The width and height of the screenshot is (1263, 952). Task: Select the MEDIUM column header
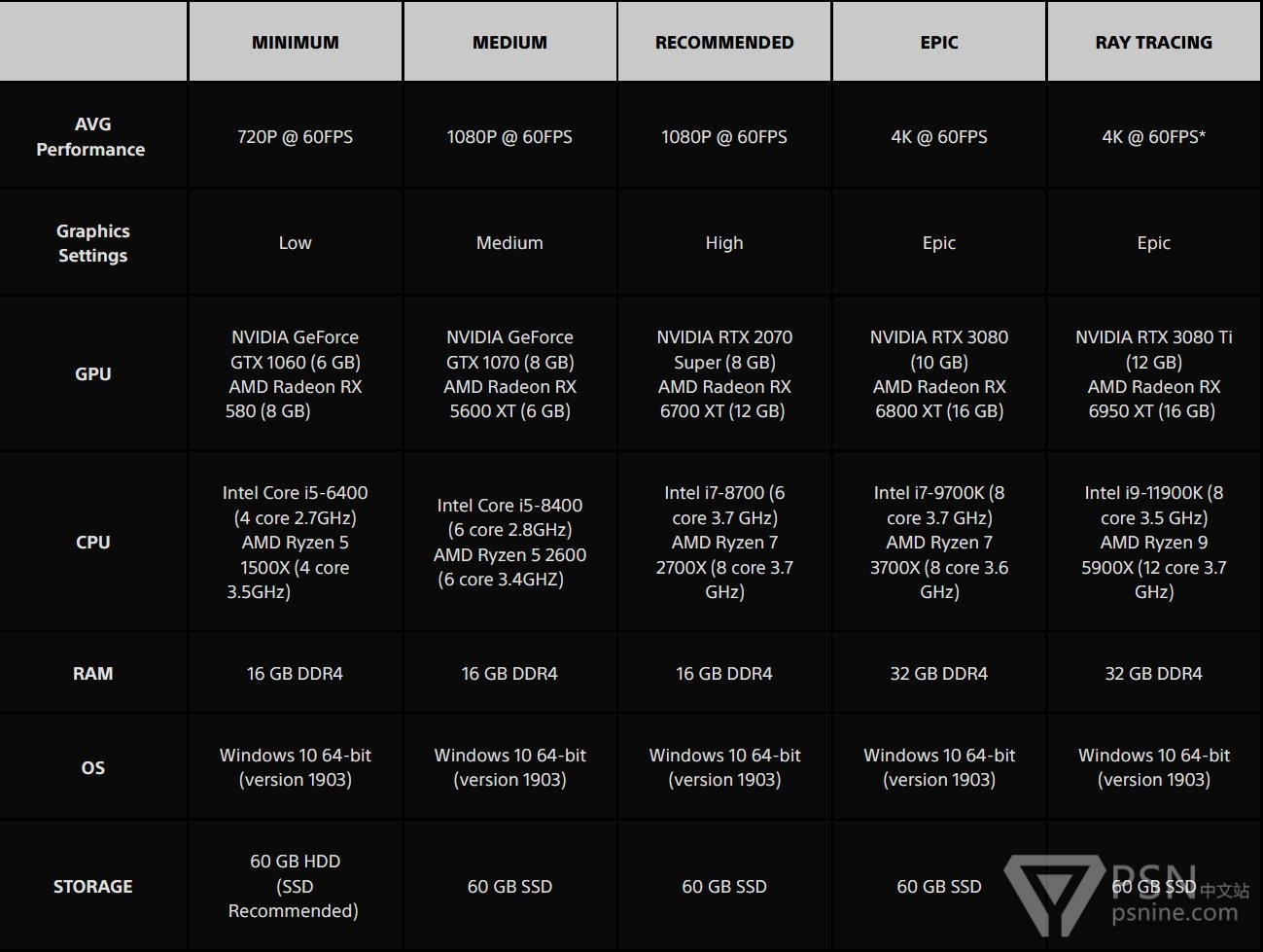(509, 43)
